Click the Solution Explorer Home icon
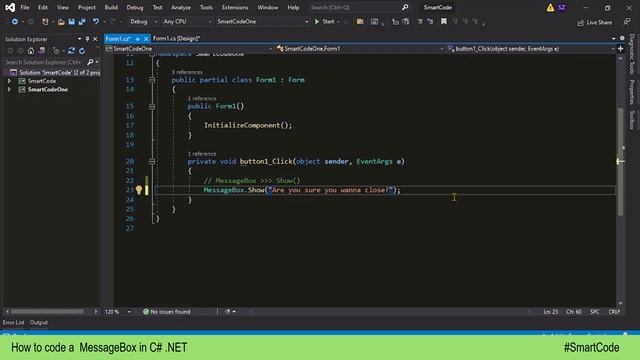Screen dimensions: 640x360 click(31, 51)
